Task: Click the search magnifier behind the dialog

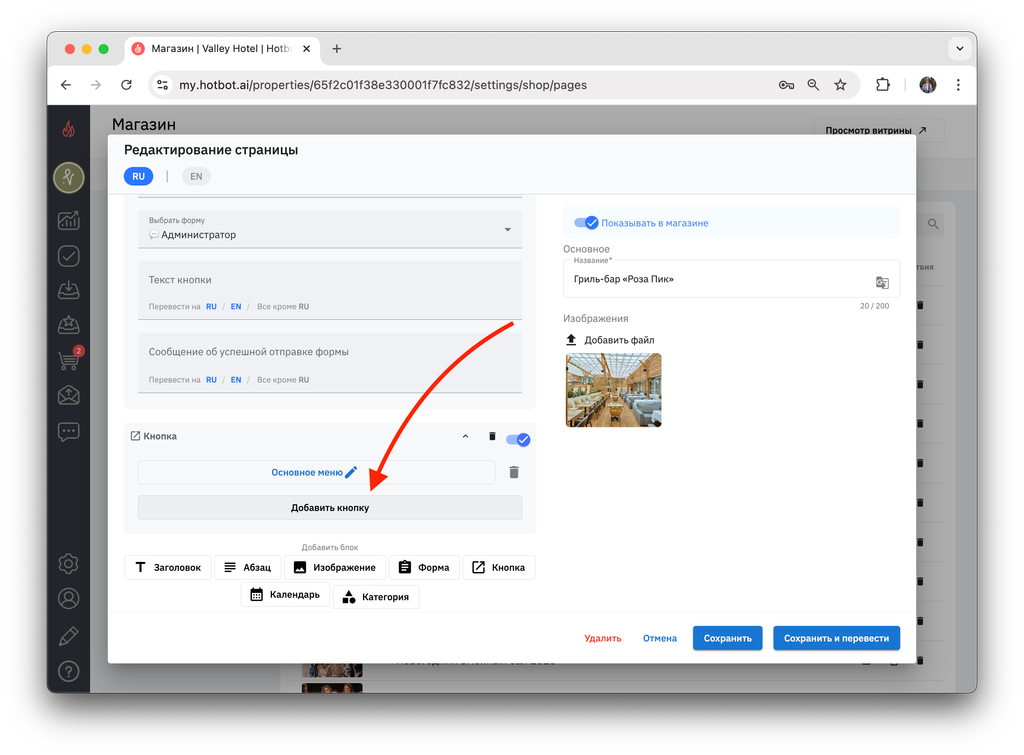Action: coord(933,224)
